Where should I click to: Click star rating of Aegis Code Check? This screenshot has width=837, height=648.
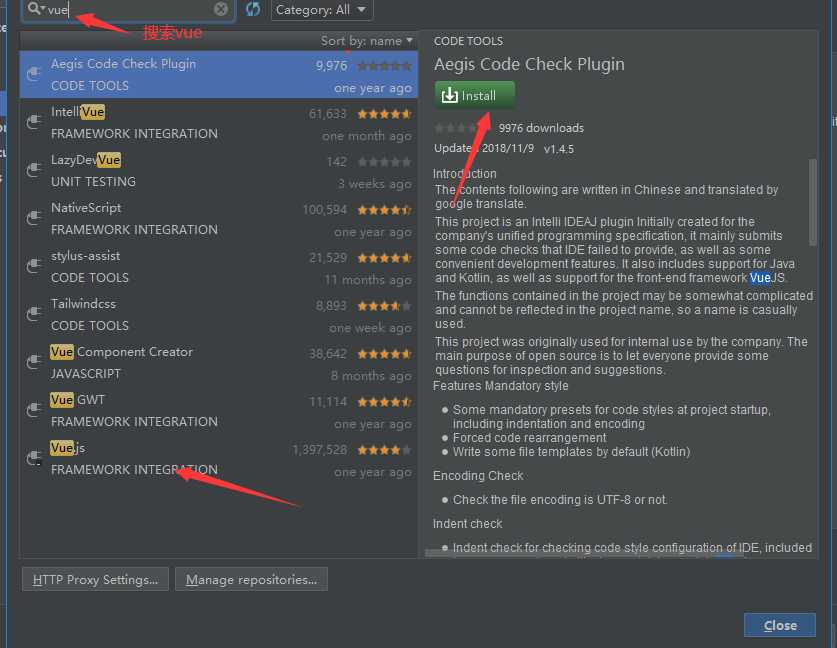tap(384, 66)
